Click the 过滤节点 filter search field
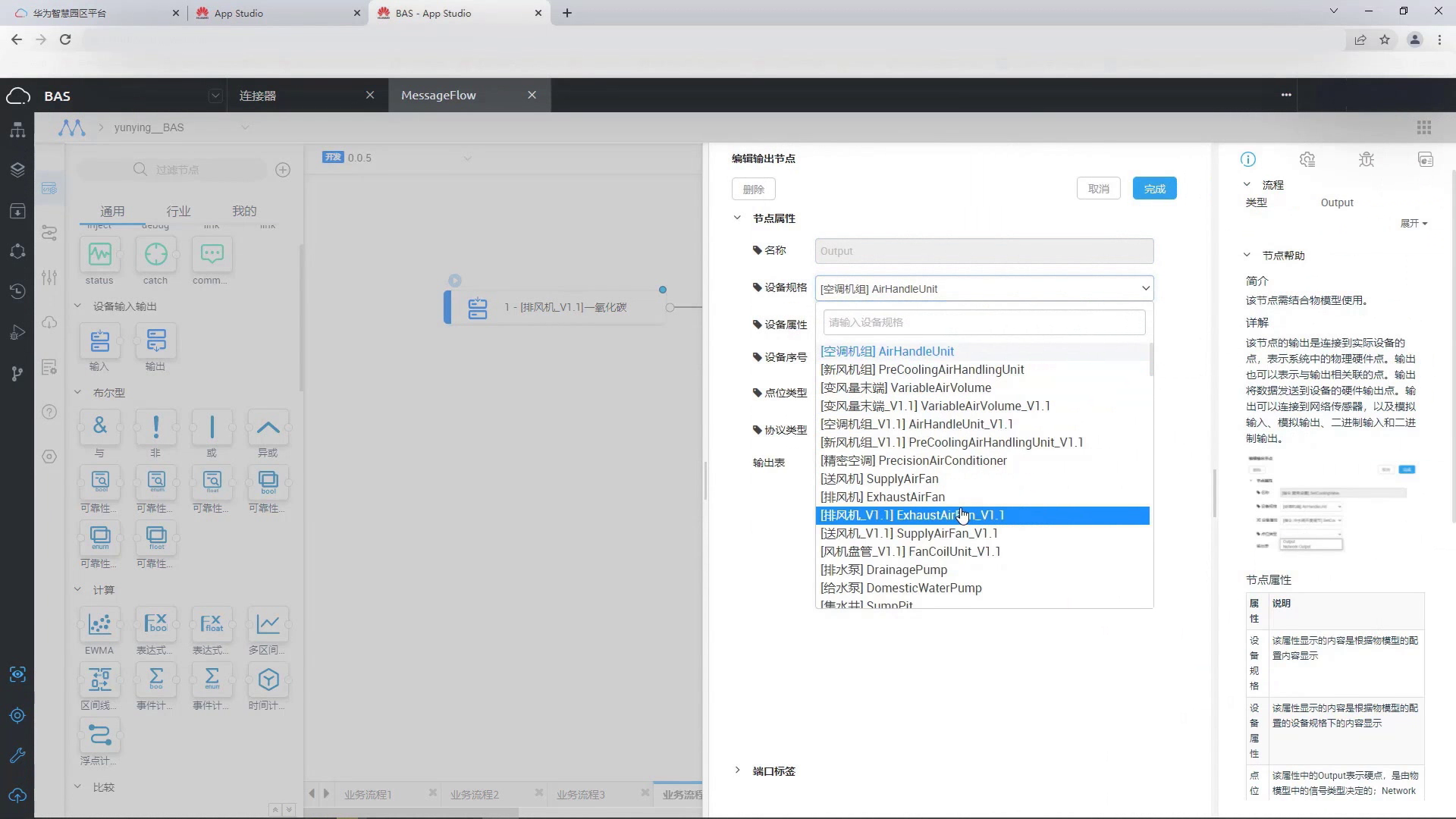 (173, 170)
